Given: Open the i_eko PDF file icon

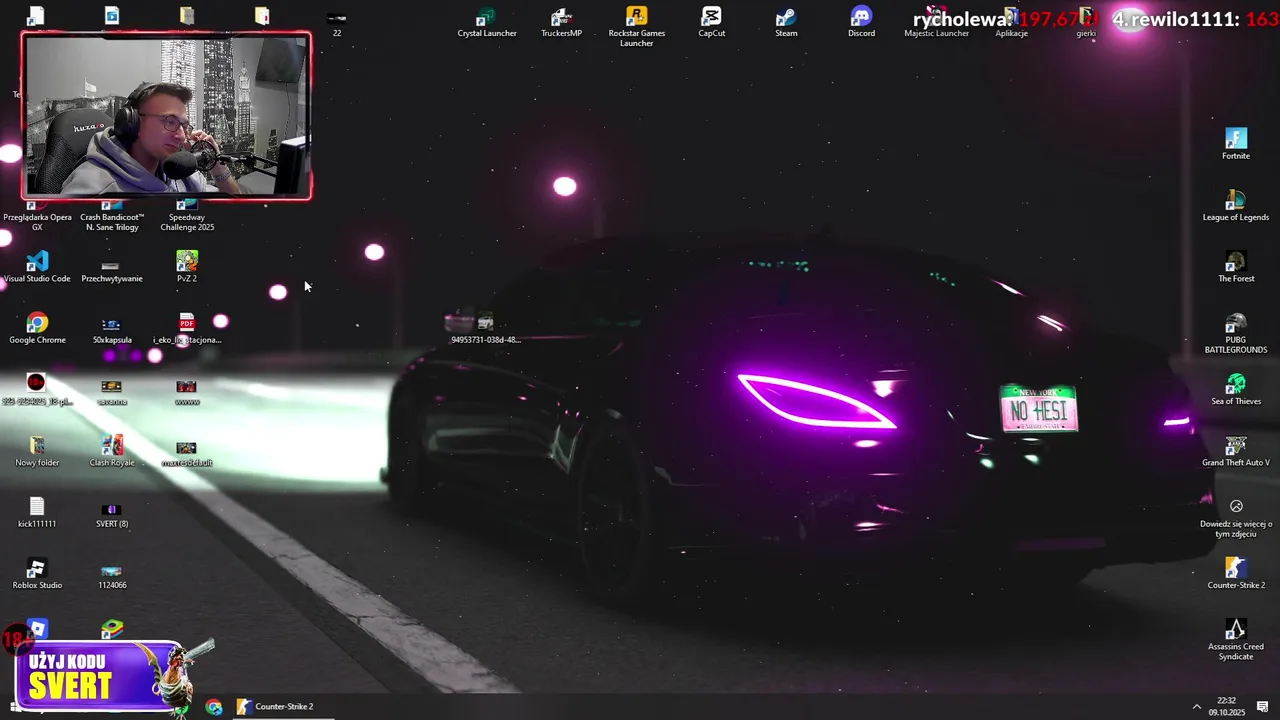Looking at the screenshot, I should click(187, 328).
